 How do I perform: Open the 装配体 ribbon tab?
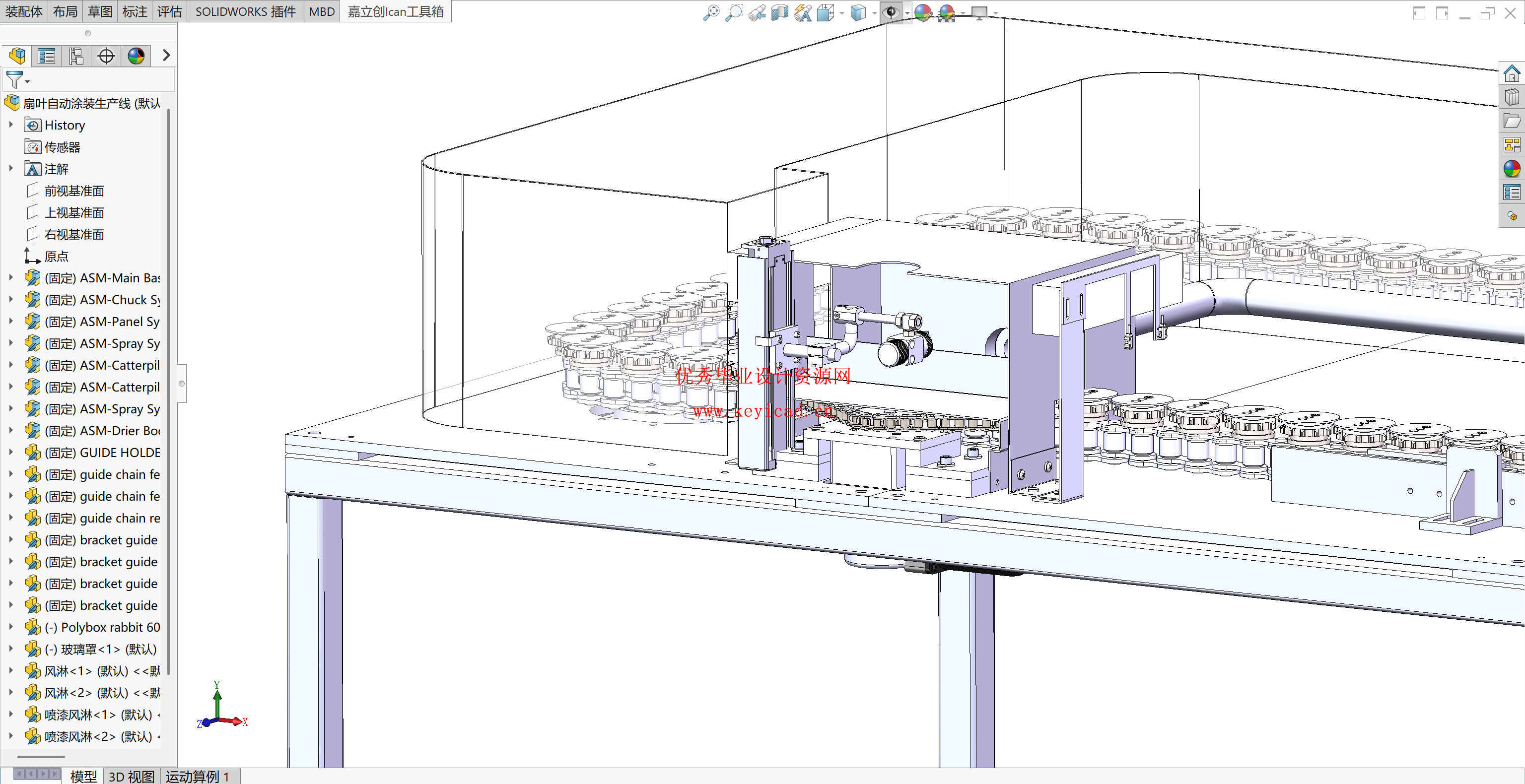24,12
